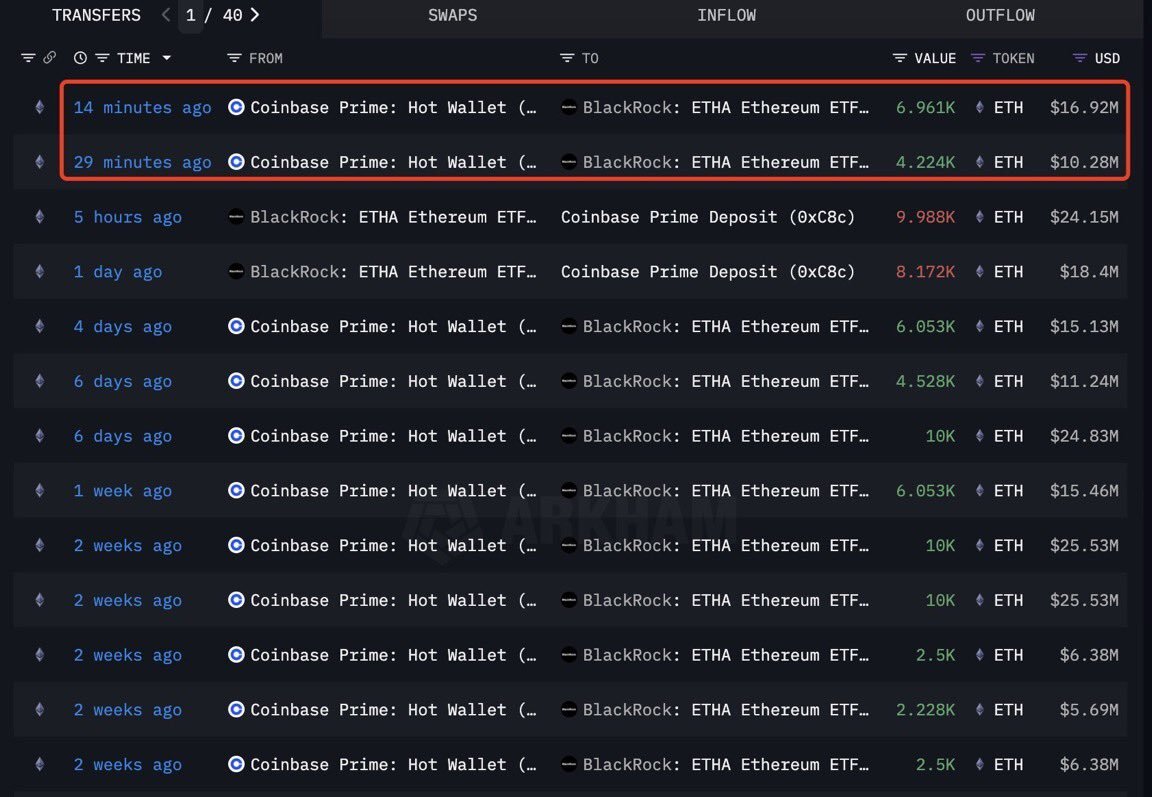Open the TOKEN column filter

[x=977, y=58]
